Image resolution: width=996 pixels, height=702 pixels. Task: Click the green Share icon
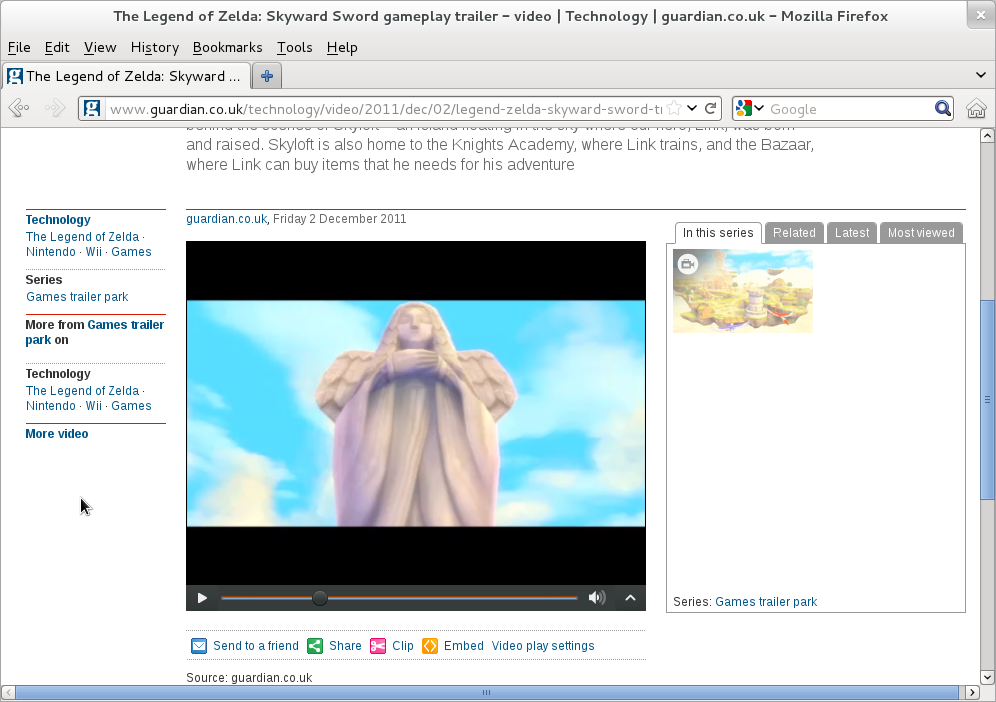tap(314, 646)
